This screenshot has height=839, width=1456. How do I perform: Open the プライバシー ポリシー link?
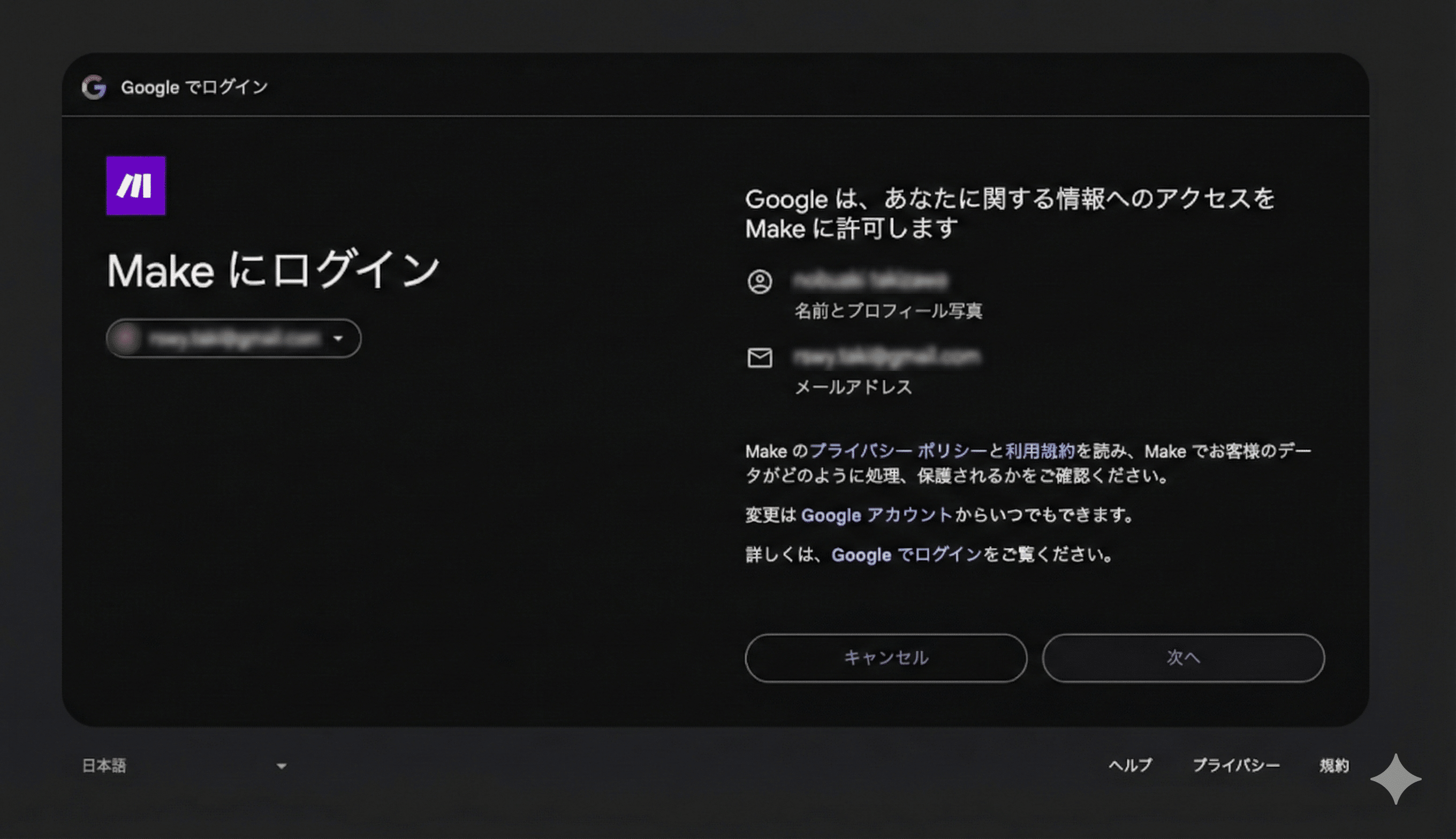point(898,451)
